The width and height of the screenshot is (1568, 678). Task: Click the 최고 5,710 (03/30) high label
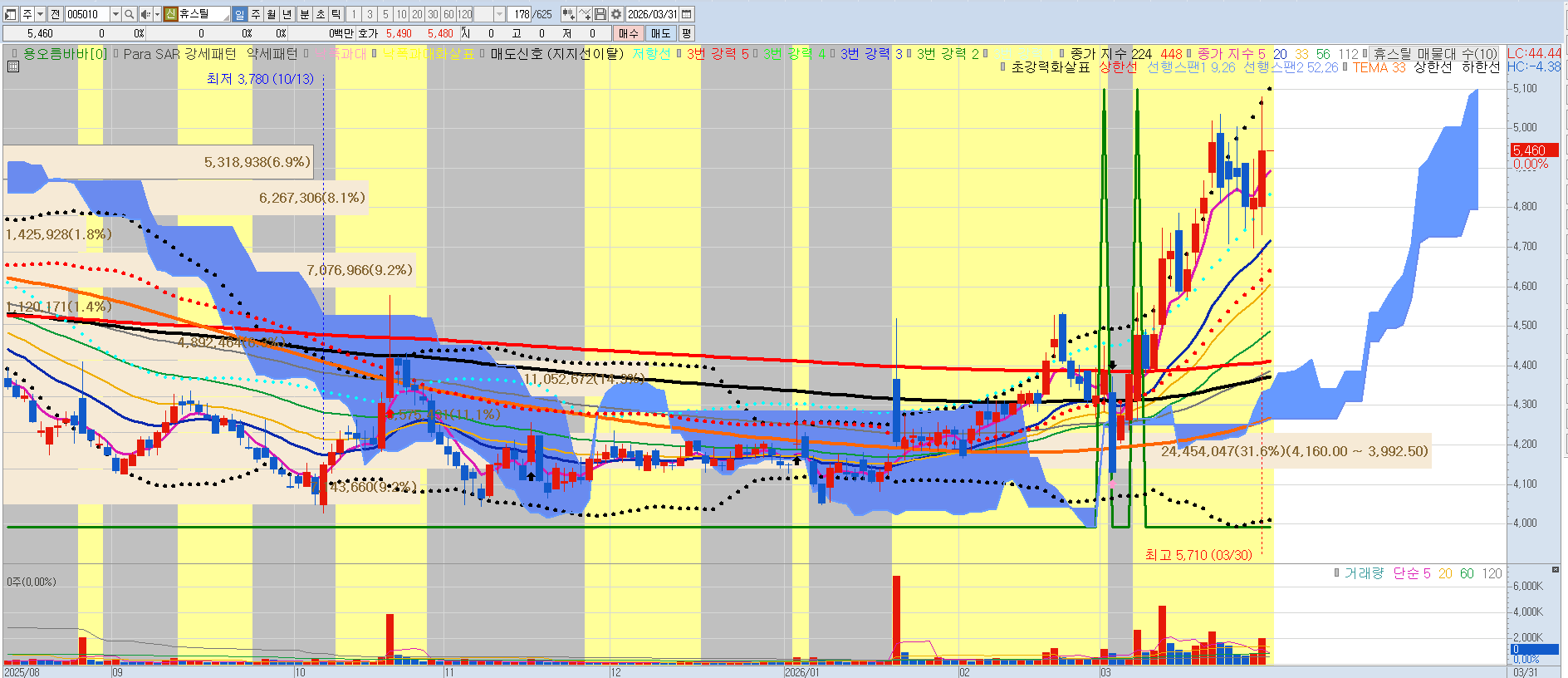[x=1198, y=555]
